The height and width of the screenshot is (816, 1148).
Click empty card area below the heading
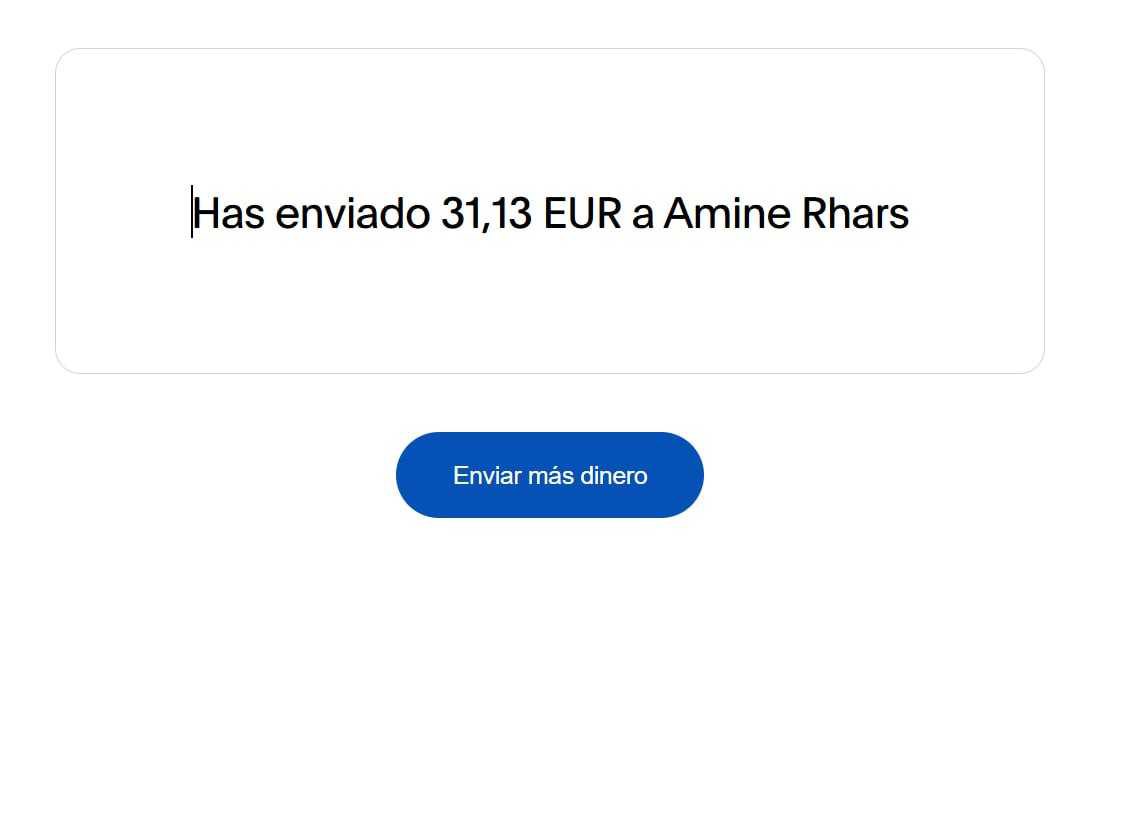(x=549, y=307)
